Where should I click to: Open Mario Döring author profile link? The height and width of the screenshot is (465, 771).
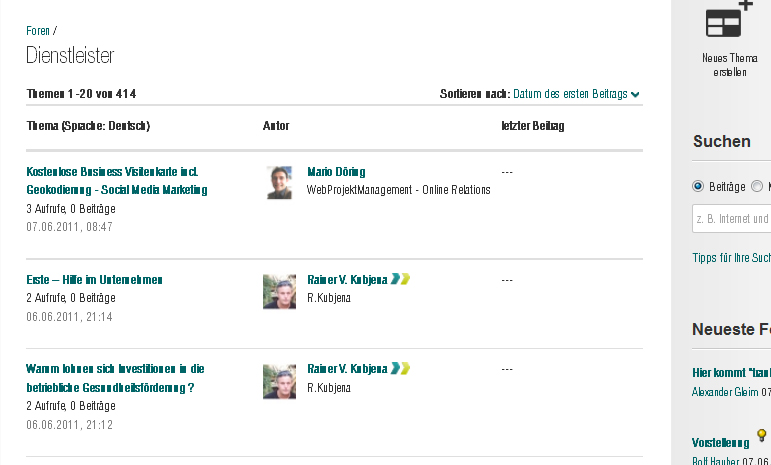[336, 172]
